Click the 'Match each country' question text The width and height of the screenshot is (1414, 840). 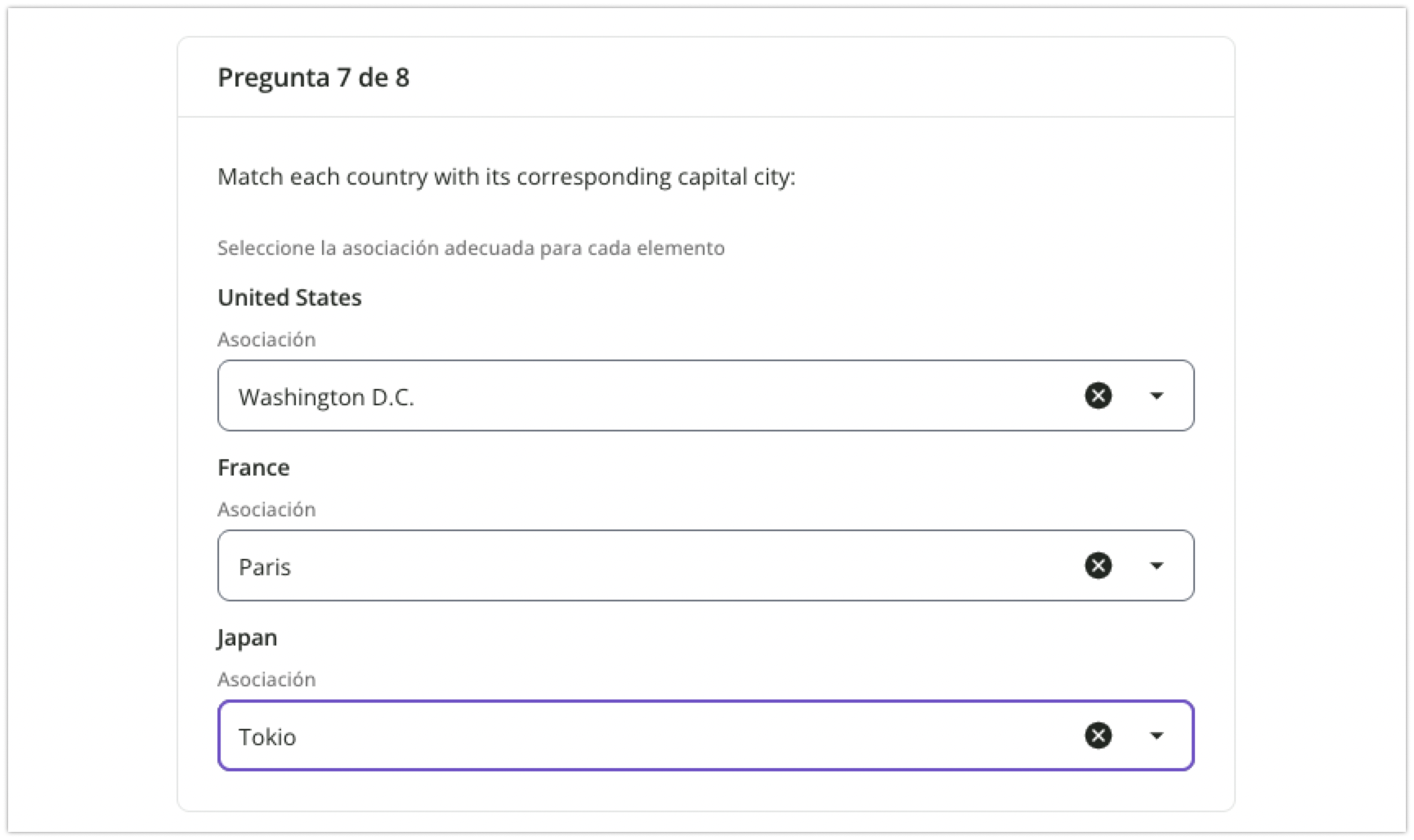[506, 177]
